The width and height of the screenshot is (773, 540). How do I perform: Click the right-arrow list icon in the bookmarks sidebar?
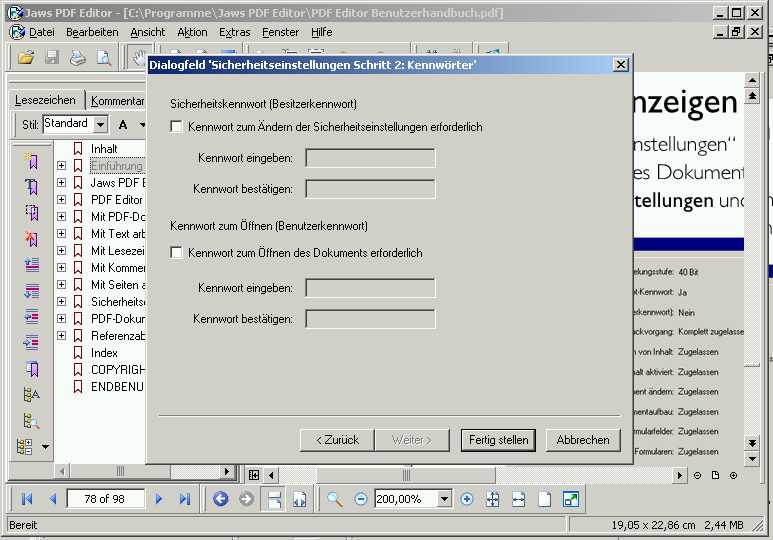[32, 342]
